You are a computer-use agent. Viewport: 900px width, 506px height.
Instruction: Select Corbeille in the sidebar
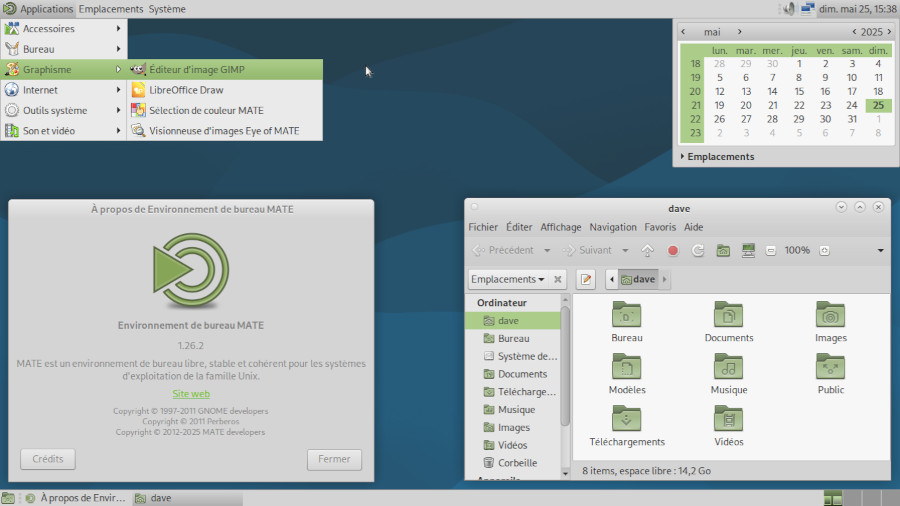point(513,463)
